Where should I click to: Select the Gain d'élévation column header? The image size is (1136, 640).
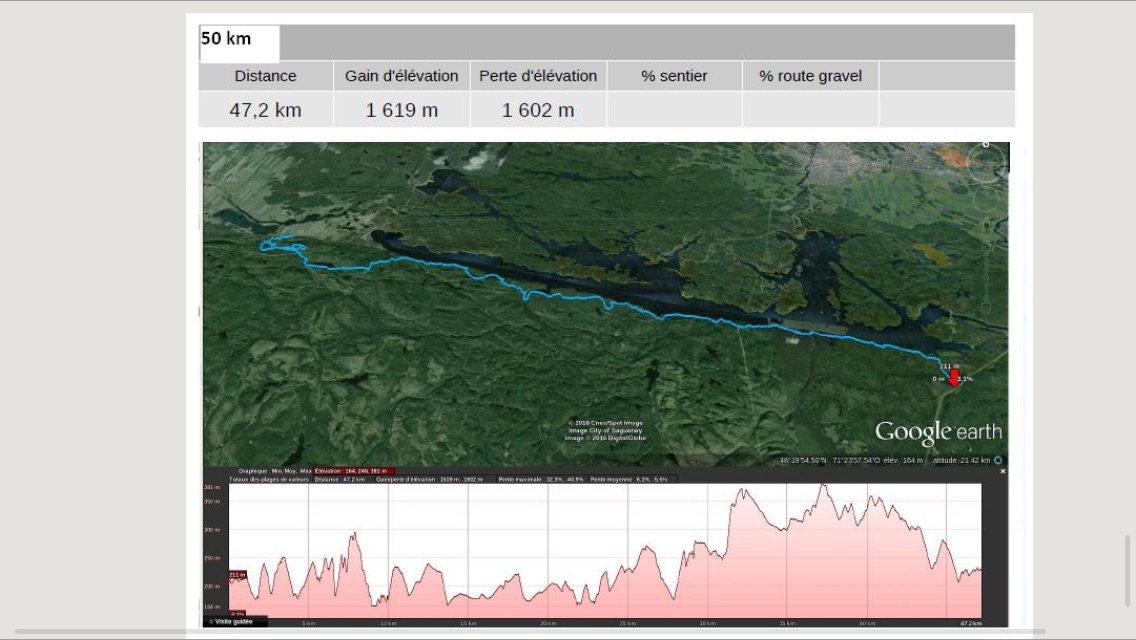(x=401, y=76)
